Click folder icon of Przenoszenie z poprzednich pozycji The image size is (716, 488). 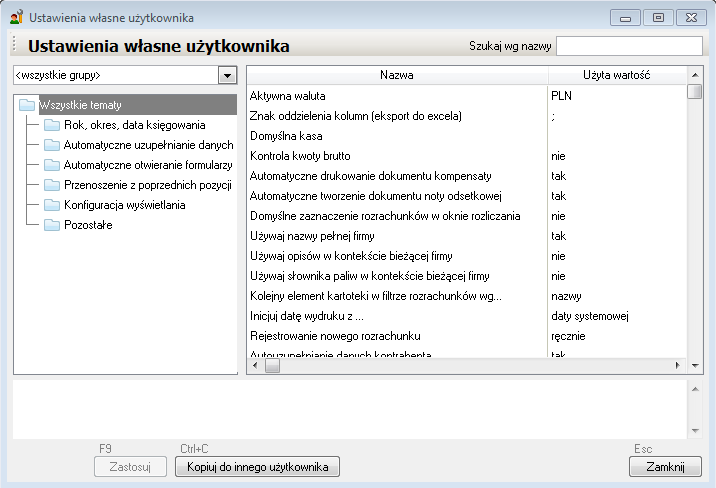click(52, 185)
